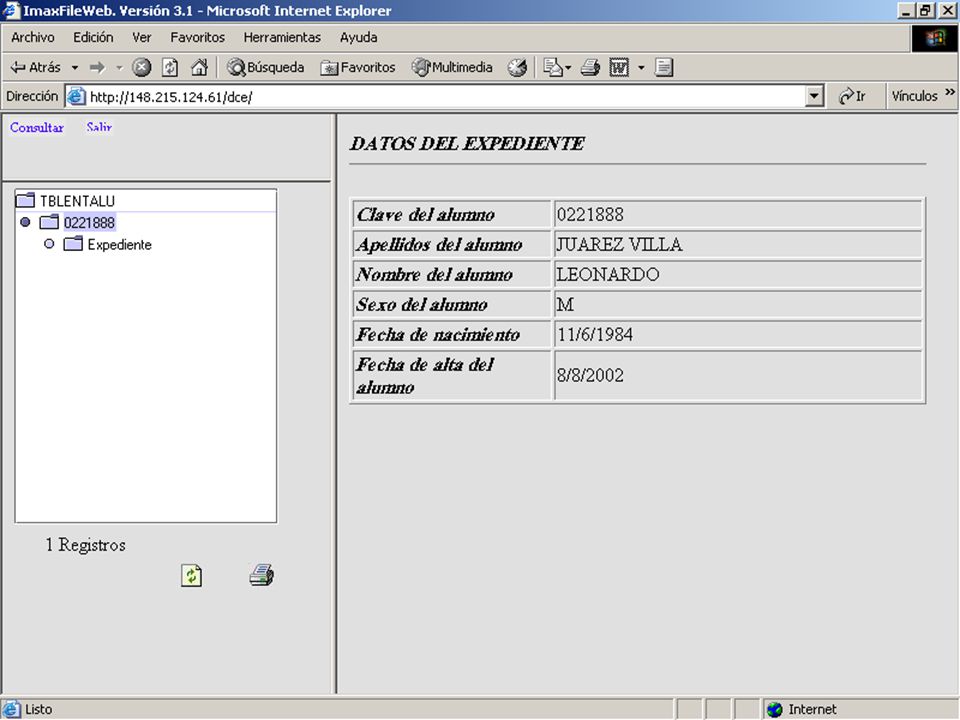The image size is (960, 720).
Task: Expand the Expediente node bullet
Action: tap(49, 244)
